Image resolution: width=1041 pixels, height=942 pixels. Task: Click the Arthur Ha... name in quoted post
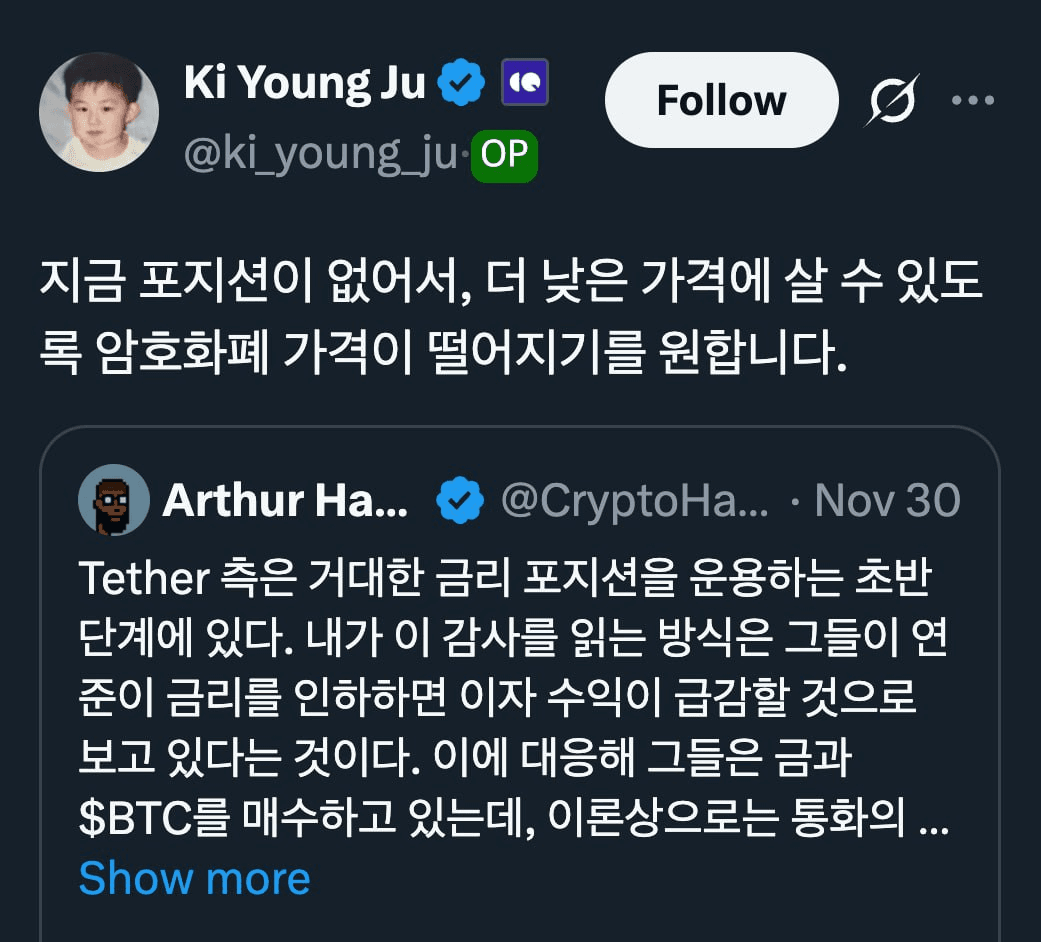pyautogui.click(x=285, y=500)
